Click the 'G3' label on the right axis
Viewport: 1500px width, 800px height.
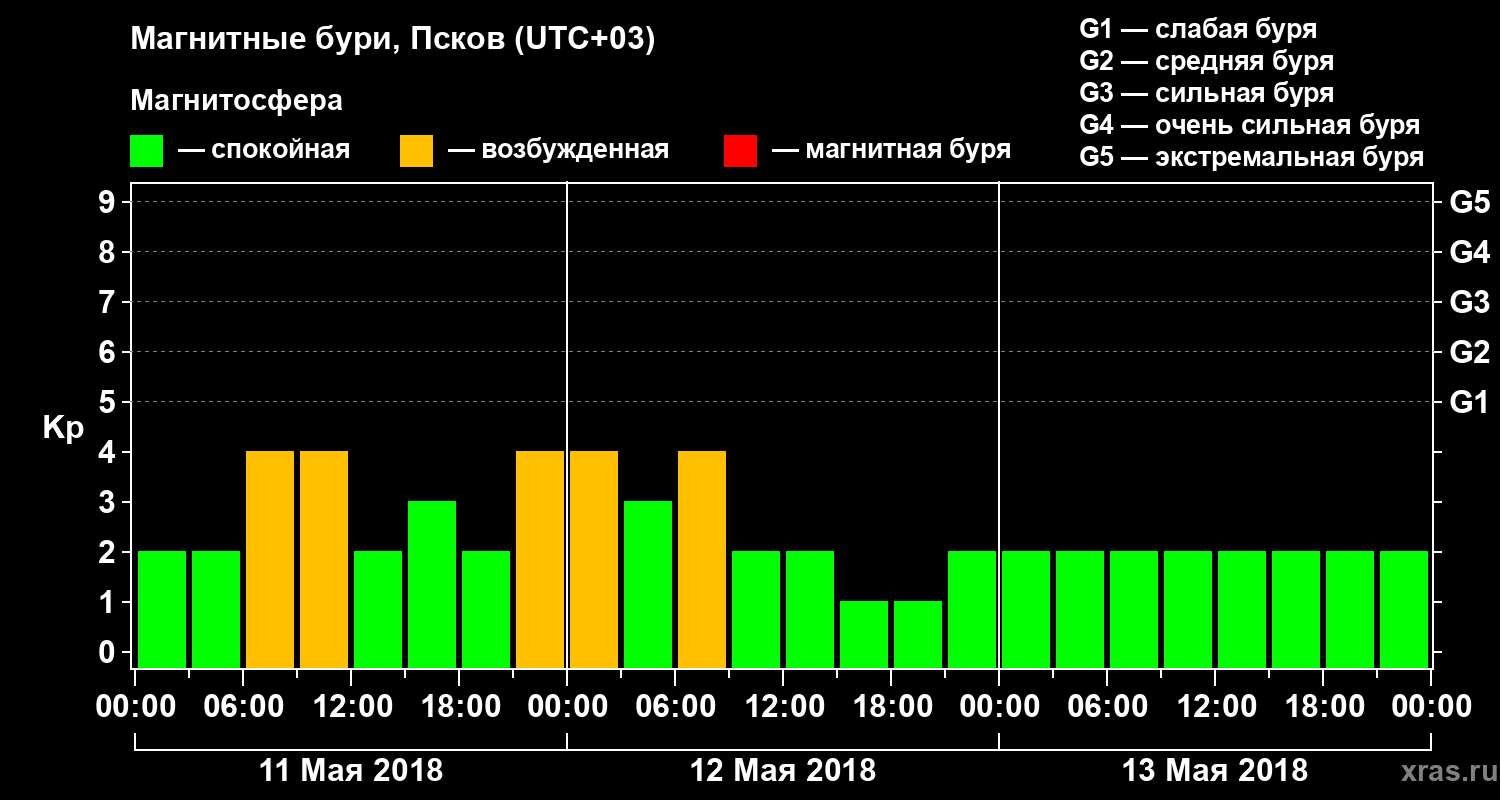(1469, 302)
